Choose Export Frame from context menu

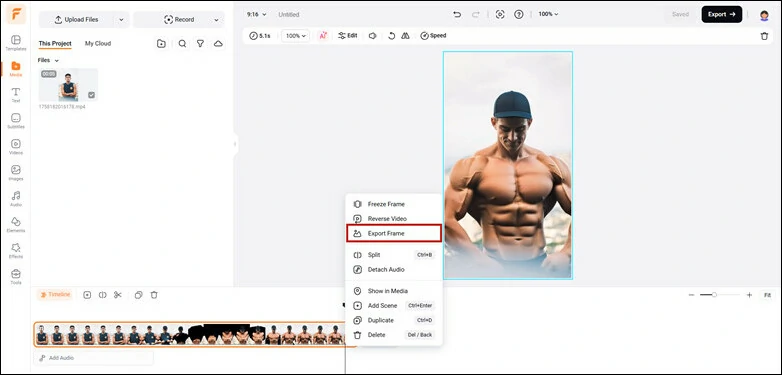(393, 233)
